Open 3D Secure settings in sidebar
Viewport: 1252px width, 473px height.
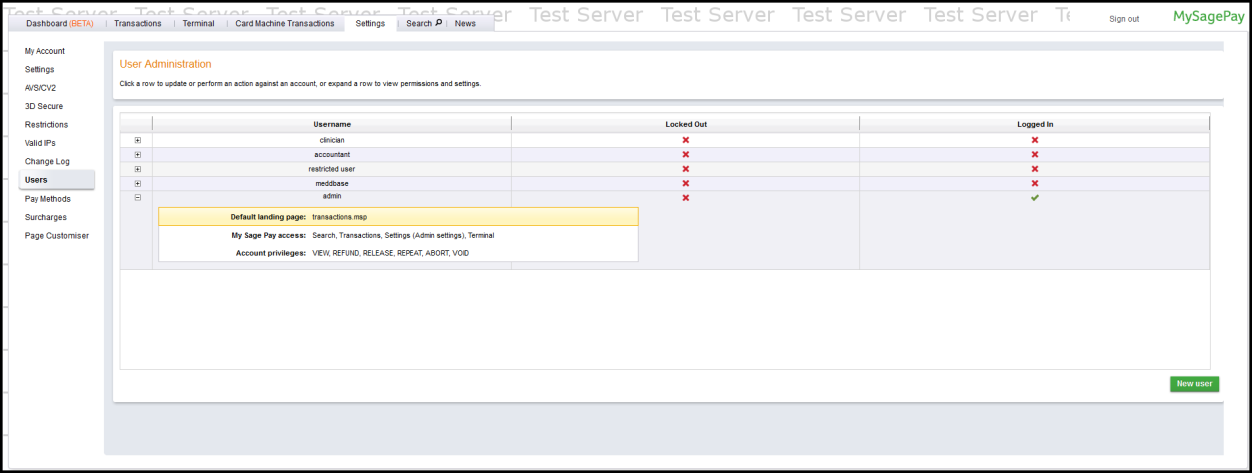click(x=44, y=106)
